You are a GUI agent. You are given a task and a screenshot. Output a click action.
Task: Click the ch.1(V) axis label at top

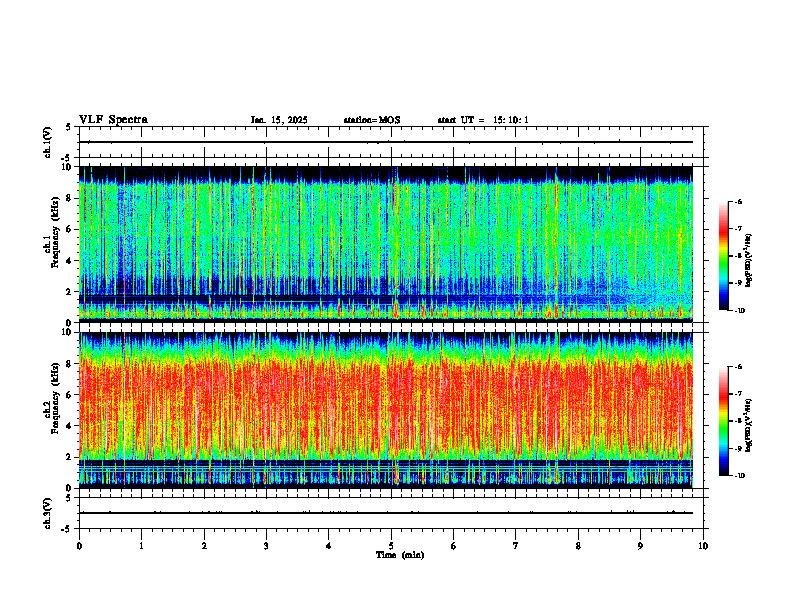click(48, 142)
